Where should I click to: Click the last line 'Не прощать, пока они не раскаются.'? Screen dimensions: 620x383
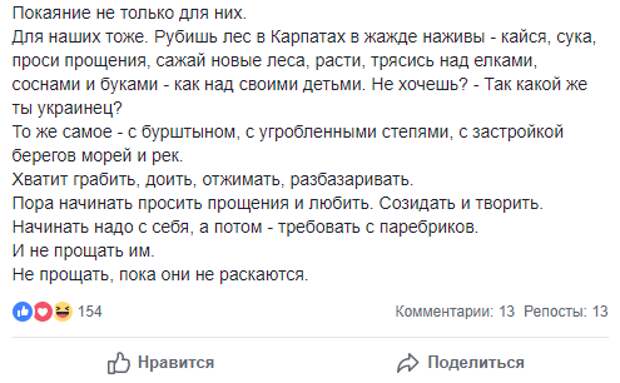(x=160, y=274)
